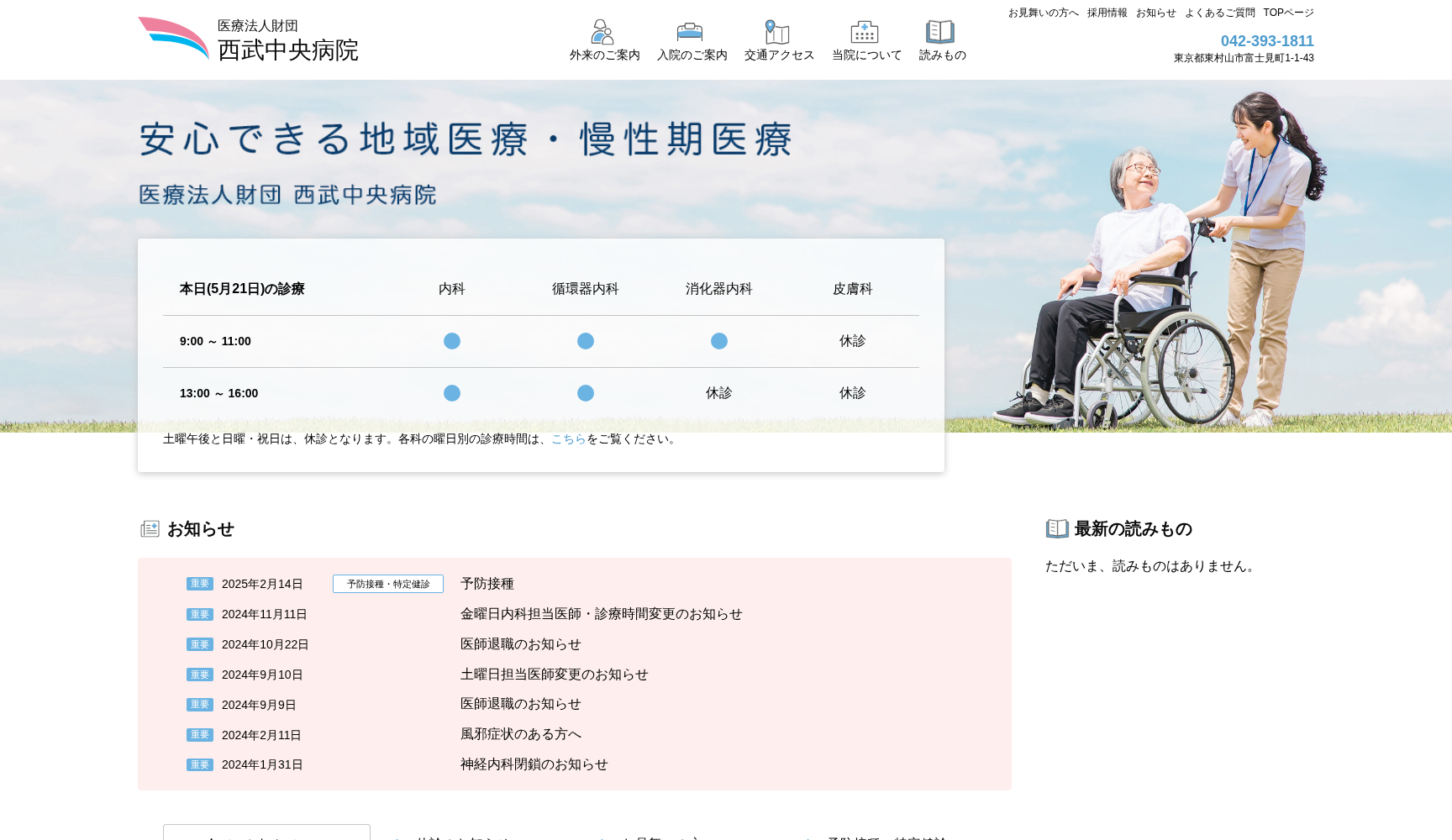Open the お見舞いの方へ menu item

coord(1042,13)
